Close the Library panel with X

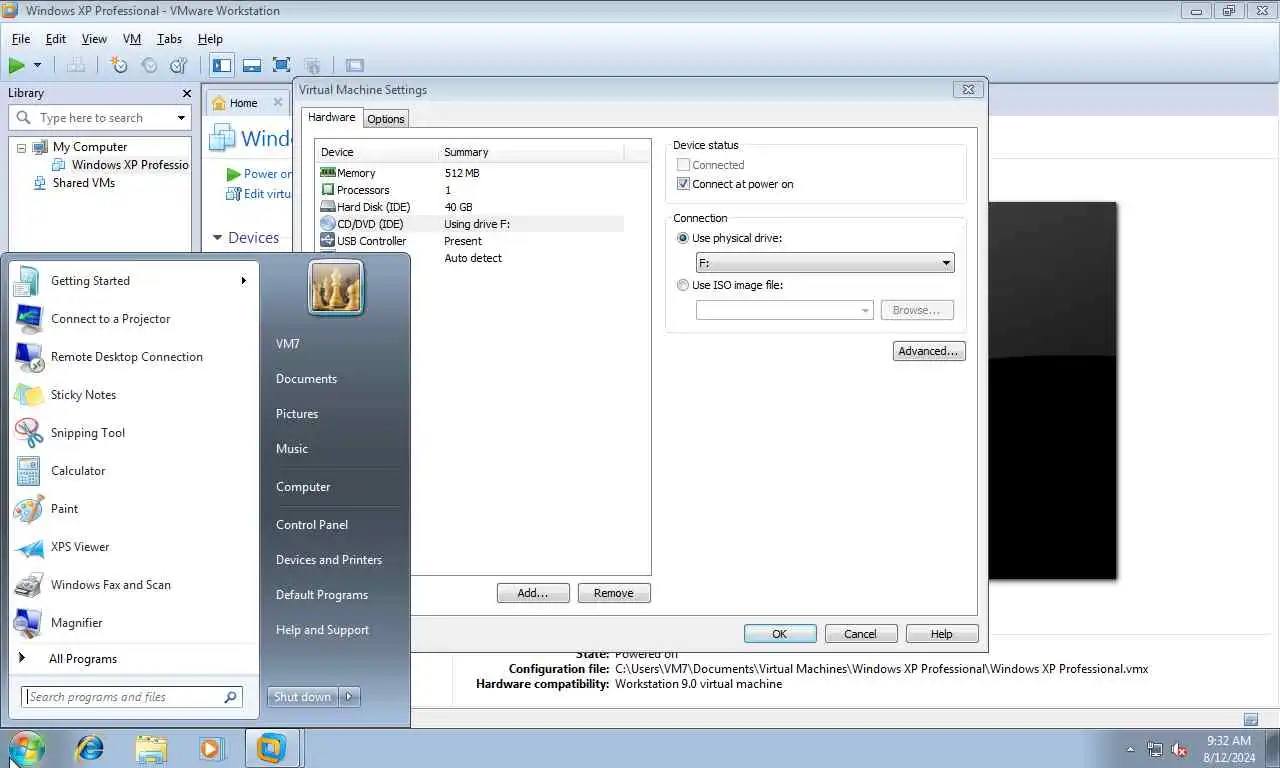point(187,93)
